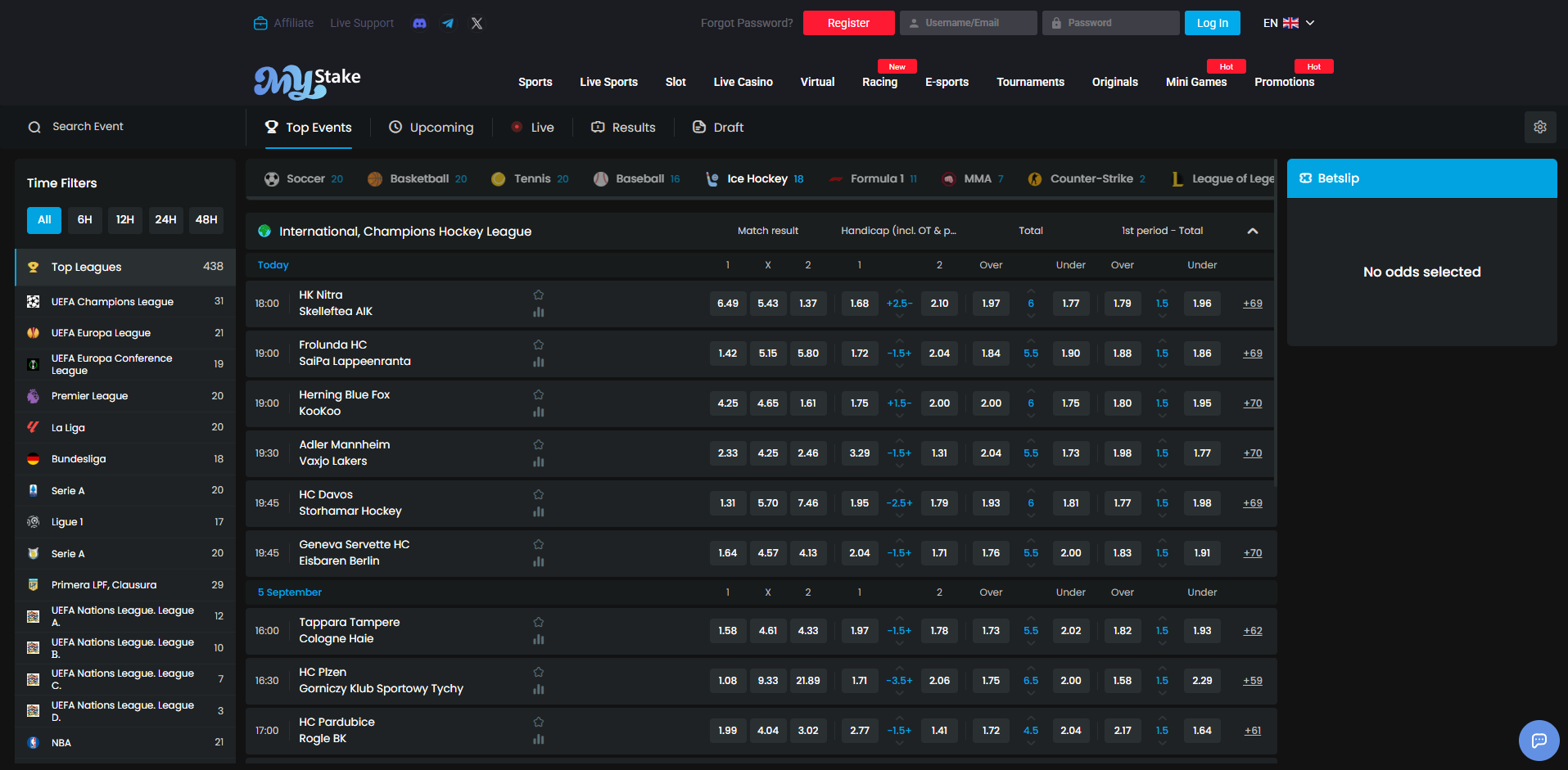Switch to the Draft tab

pos(718,127)
